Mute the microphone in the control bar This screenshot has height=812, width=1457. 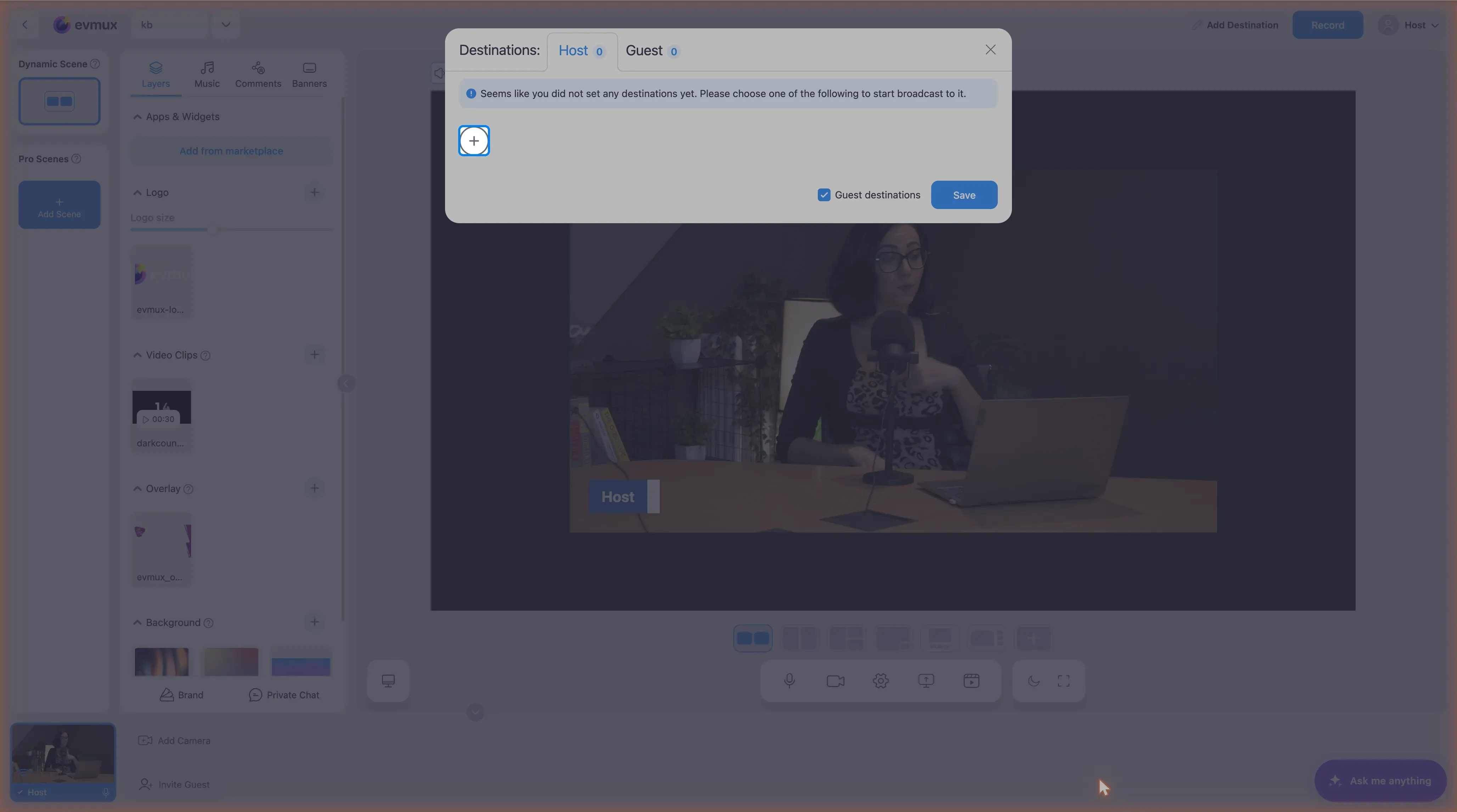point(789,681)
